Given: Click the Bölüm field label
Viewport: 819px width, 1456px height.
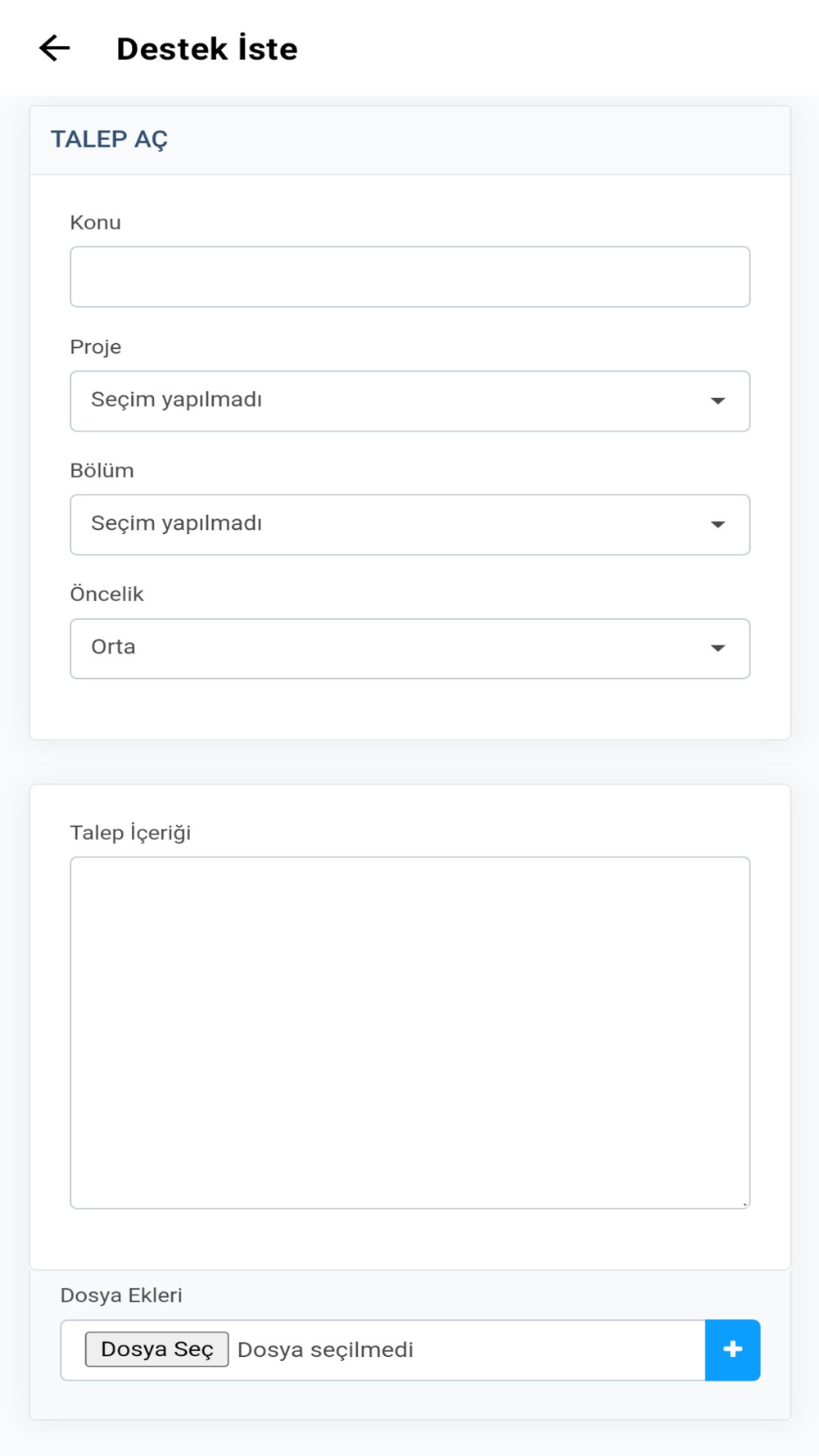Looking at the screenshot, I should pos(102,471).
